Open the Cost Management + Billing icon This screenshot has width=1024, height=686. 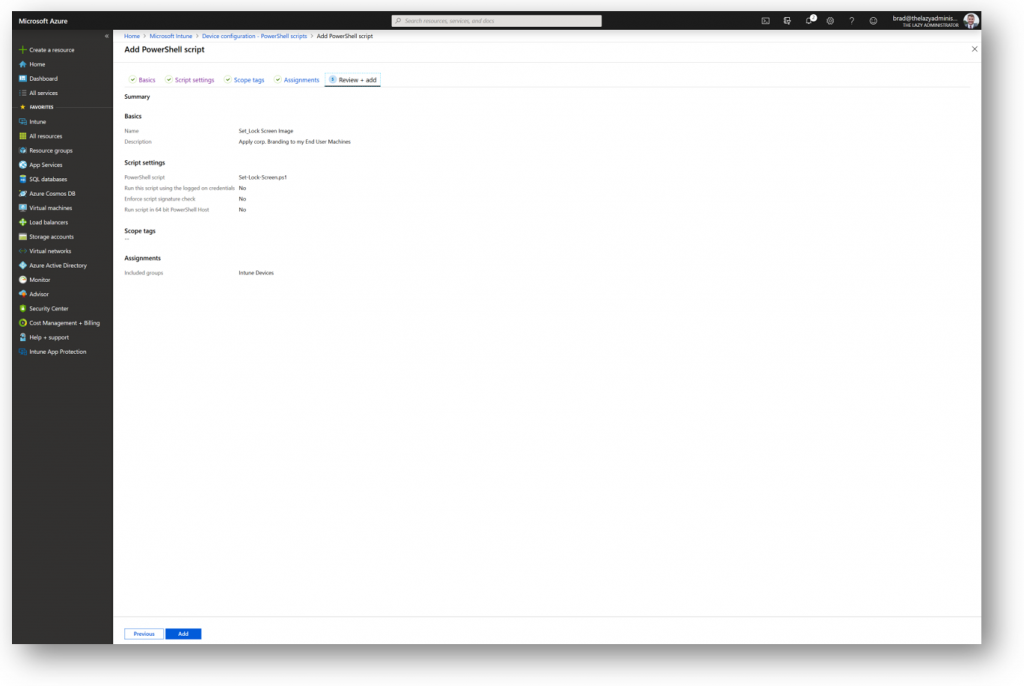click(x=23, y=323)
